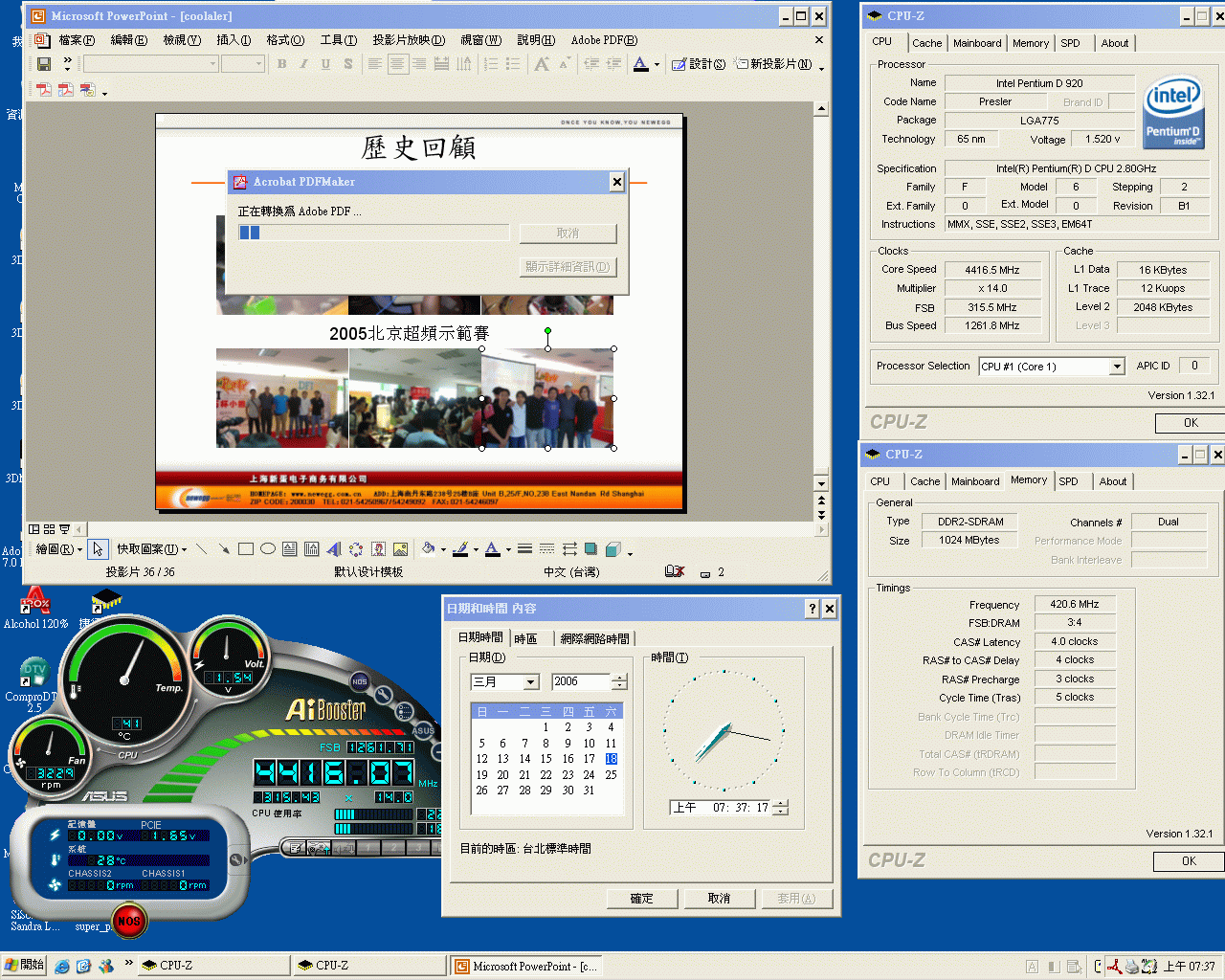Expand the font color dropdown arrow
Image resolution: width=1225 pixels, height=980 pixels.
pos(657,64)
